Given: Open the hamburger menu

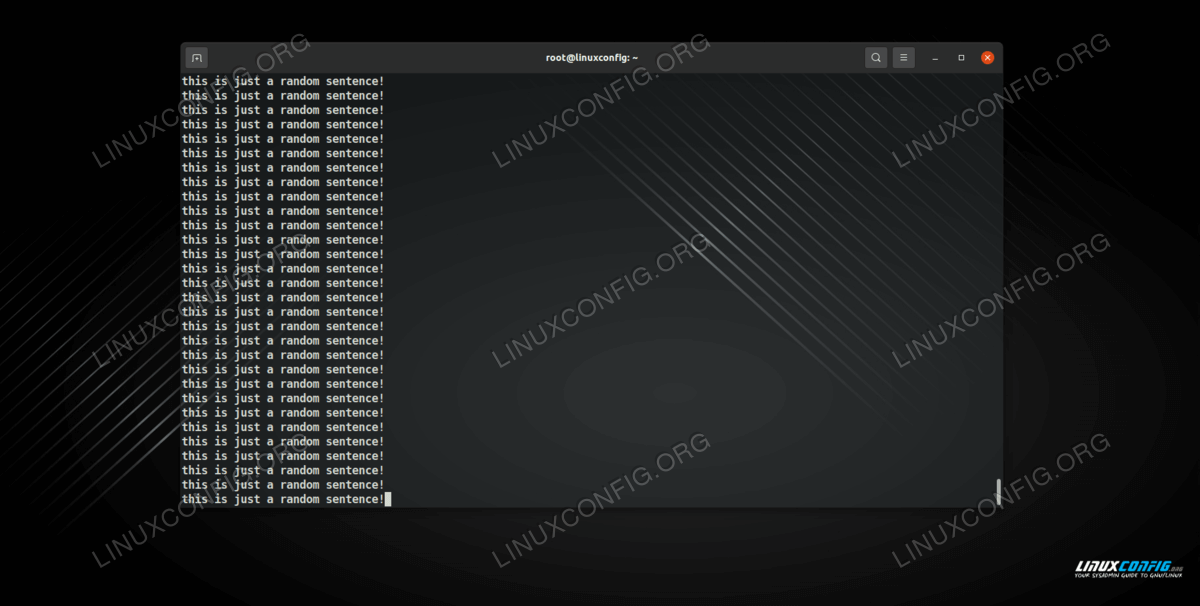Looking at the screenshot, I should pos(903,58).
